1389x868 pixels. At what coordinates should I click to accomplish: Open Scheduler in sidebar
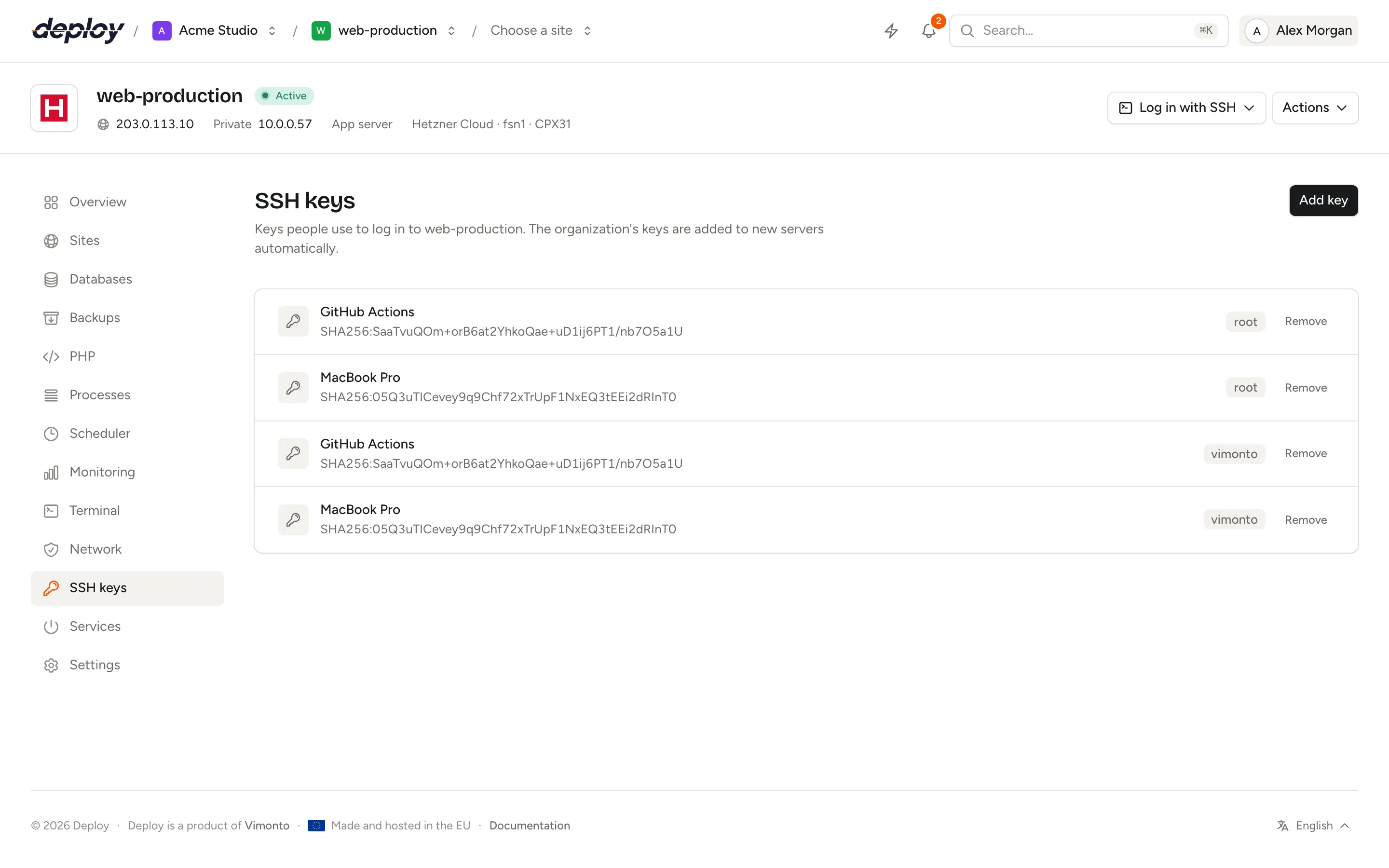[127, 434]
